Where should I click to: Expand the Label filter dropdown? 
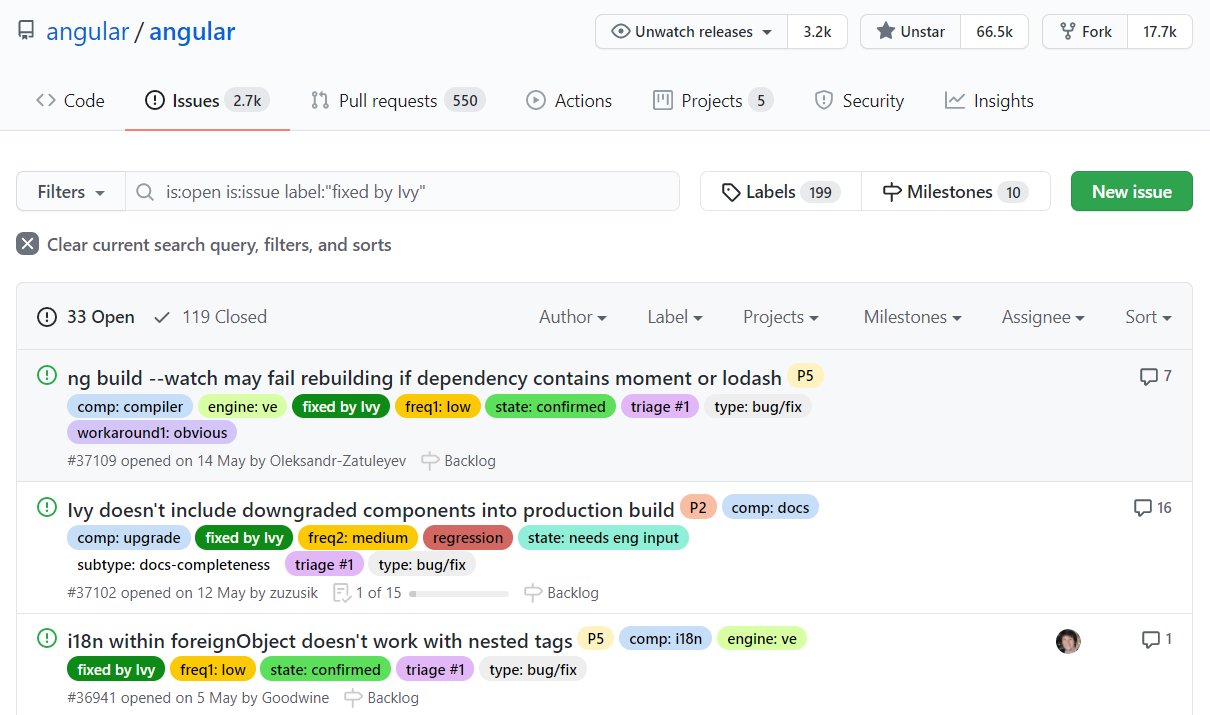[x=675, y=317]
